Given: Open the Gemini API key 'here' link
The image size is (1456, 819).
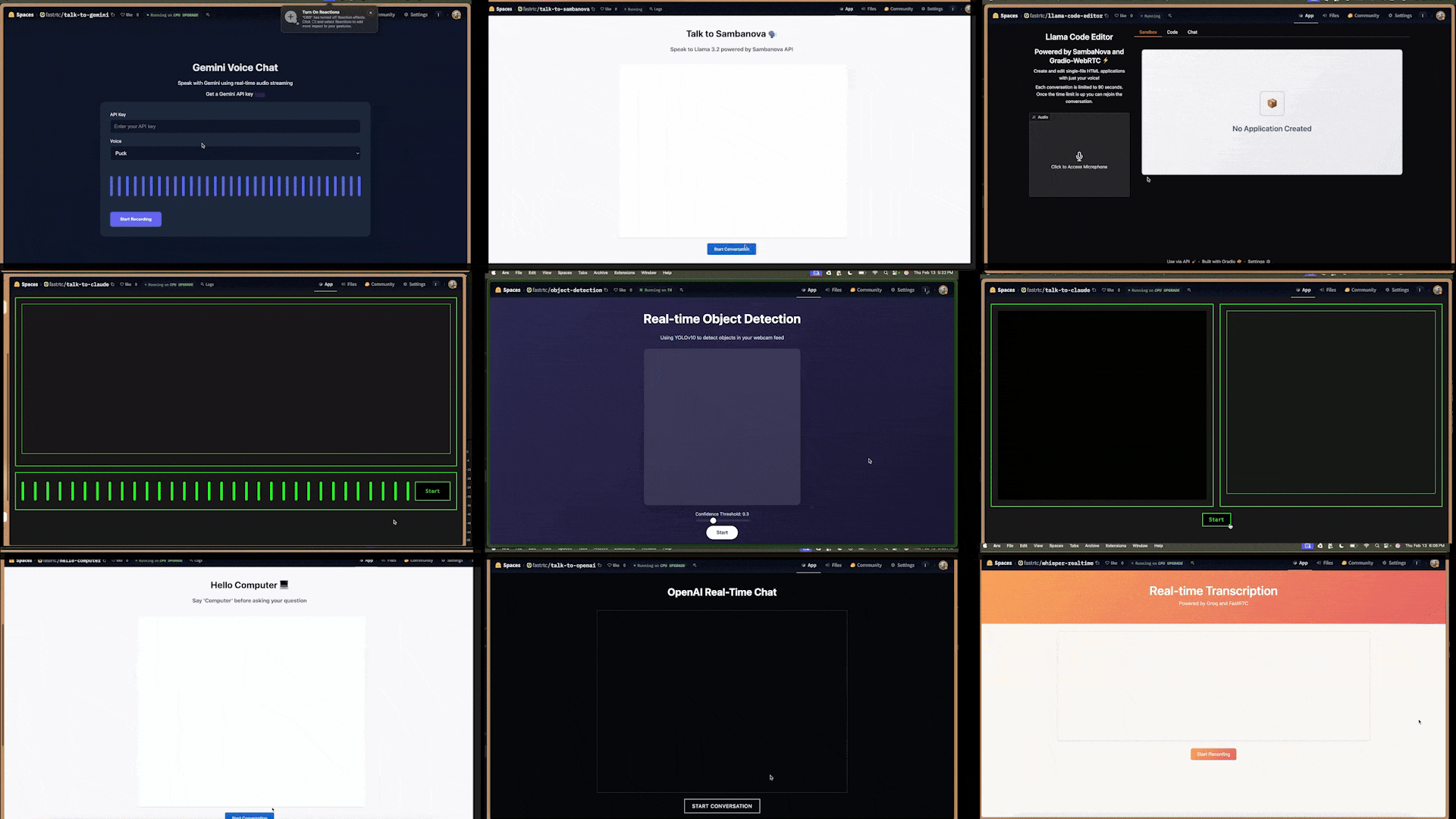Looking at the screenshot, I should 259,94.
